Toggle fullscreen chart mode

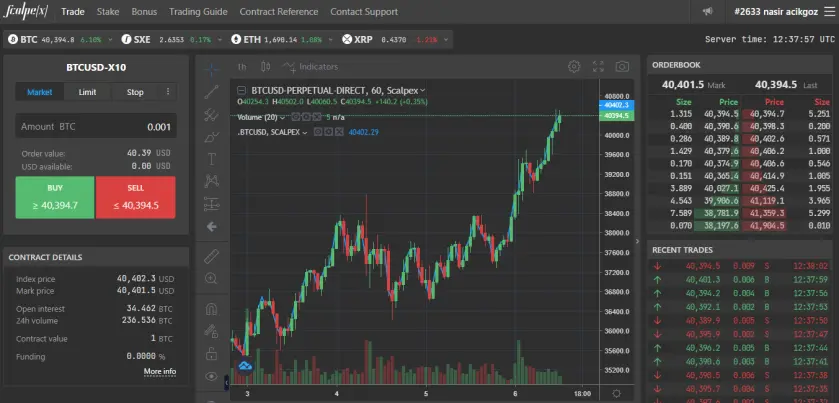[x=598, y=66]
